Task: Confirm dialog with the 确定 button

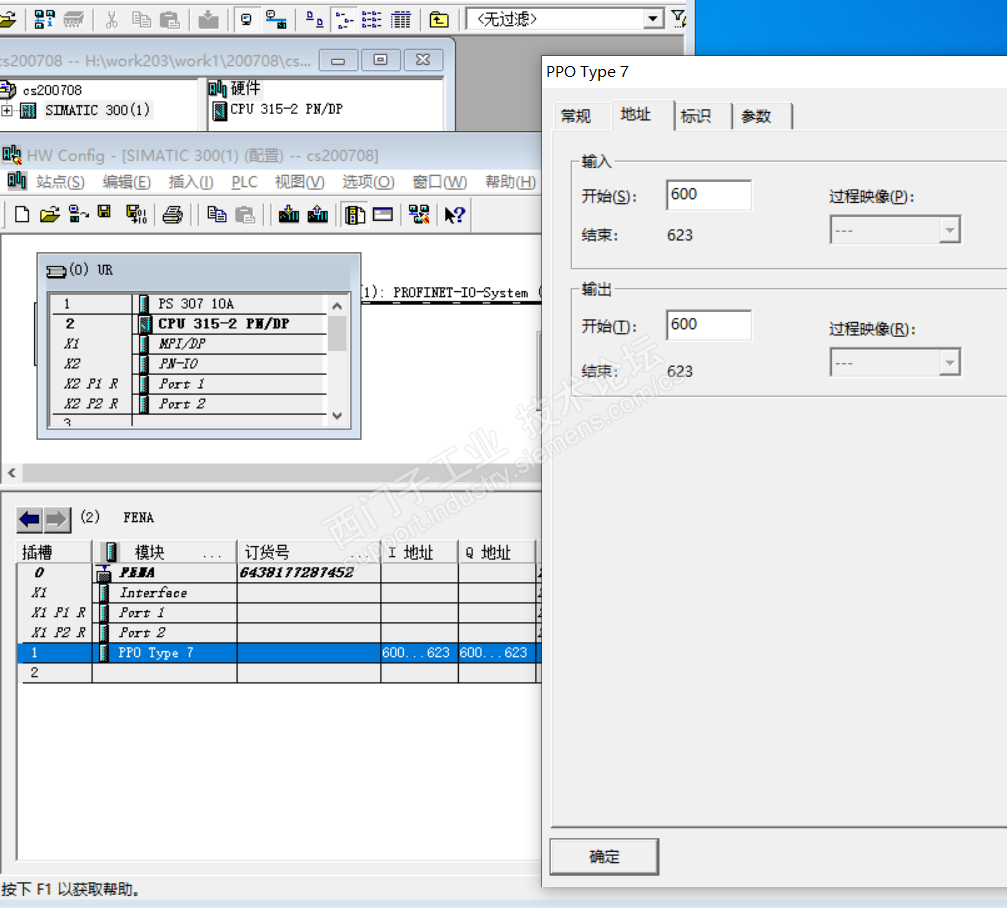Action: click(604, 856)
